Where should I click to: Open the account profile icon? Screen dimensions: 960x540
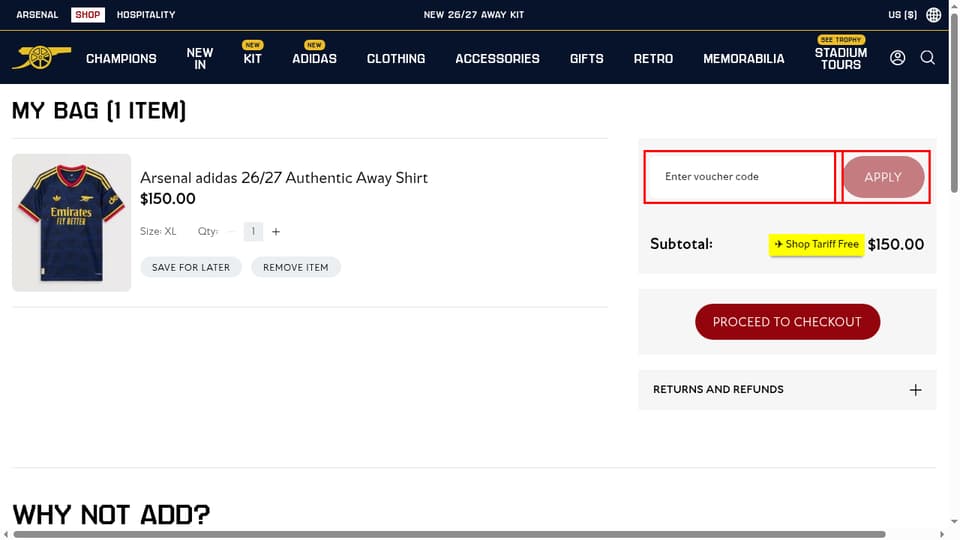(897, 58)
